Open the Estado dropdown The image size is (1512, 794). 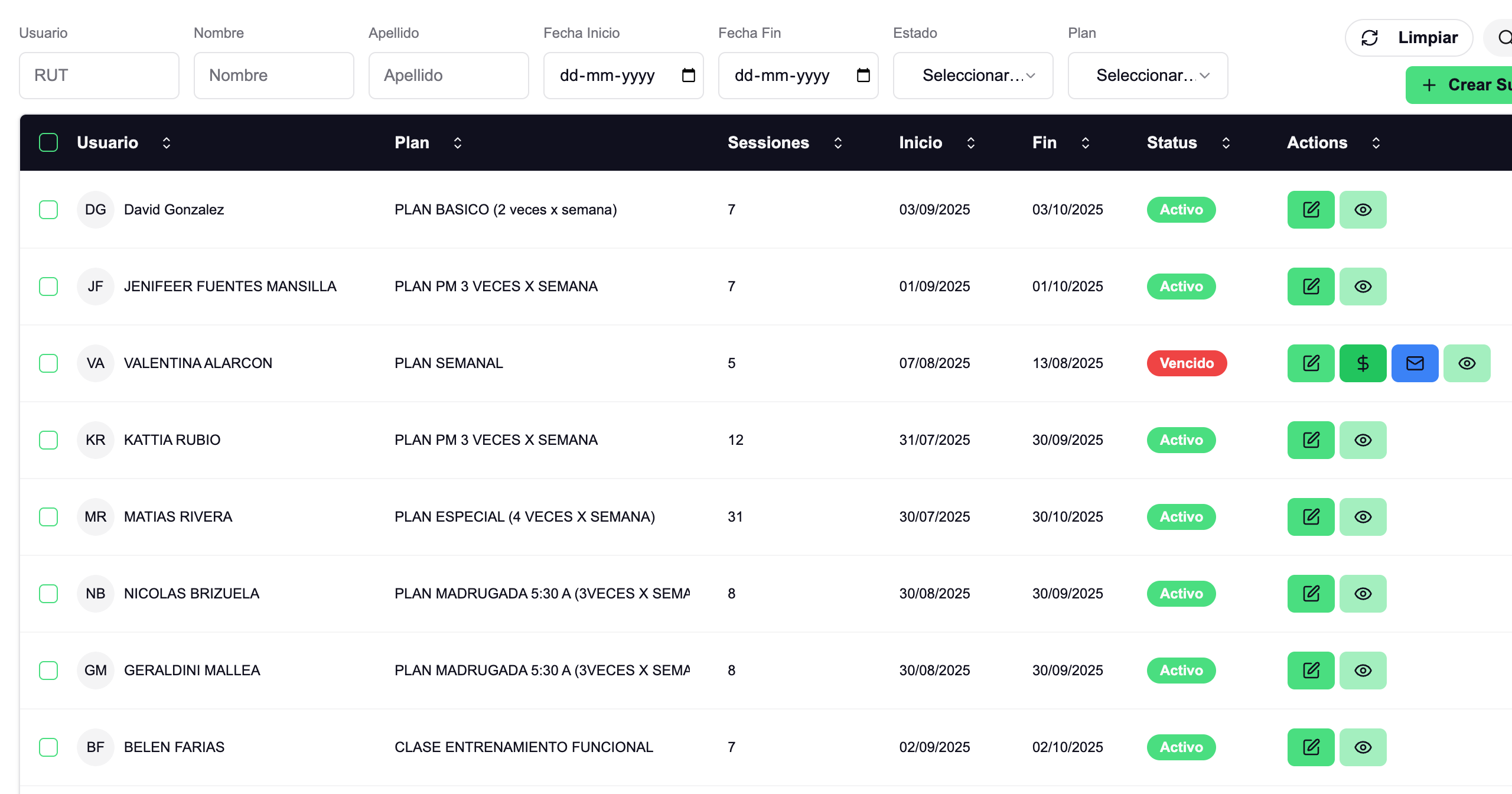click(973, 75)
